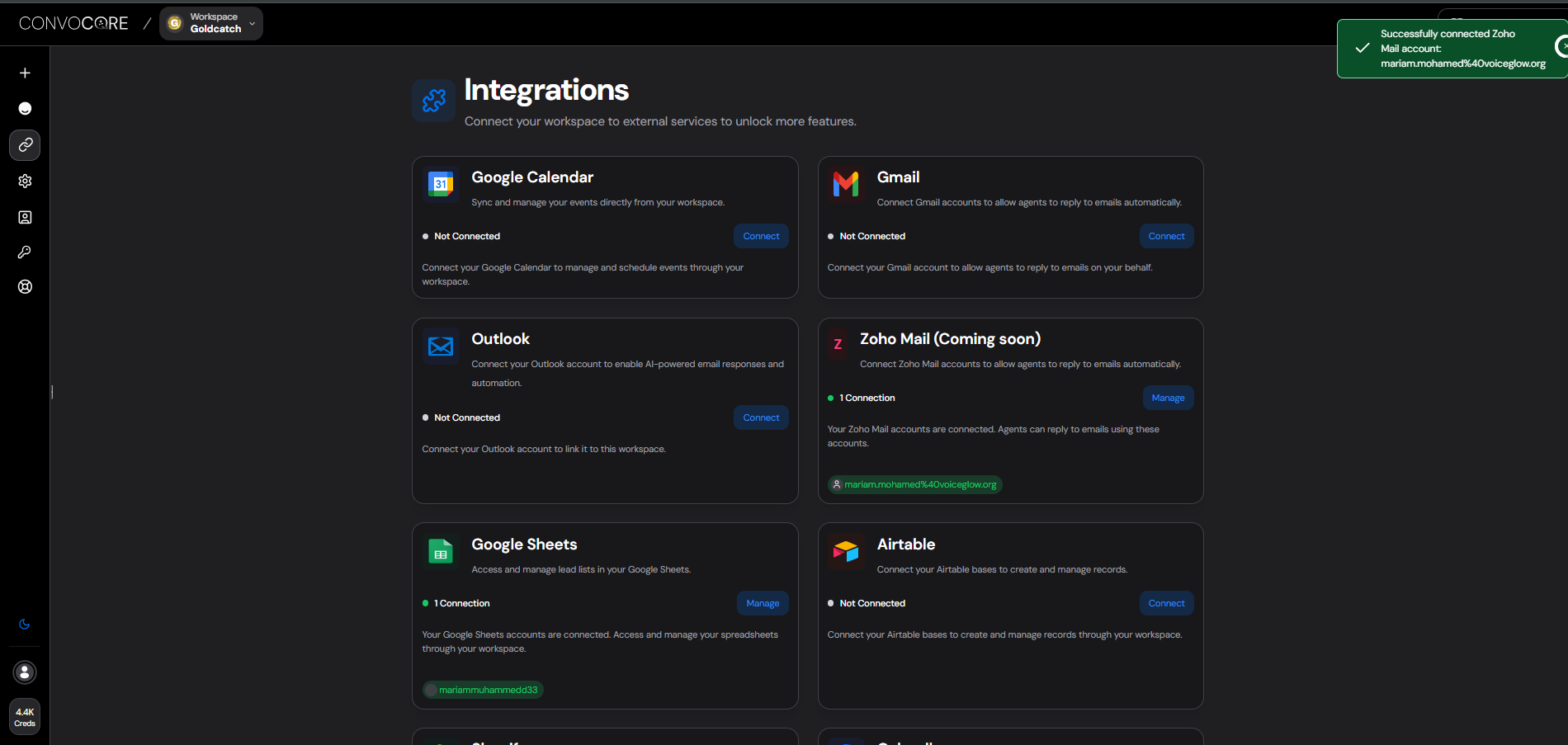The image size is (1568, 745).
Task: Click the Airtable card title
Action: (906, 545)
